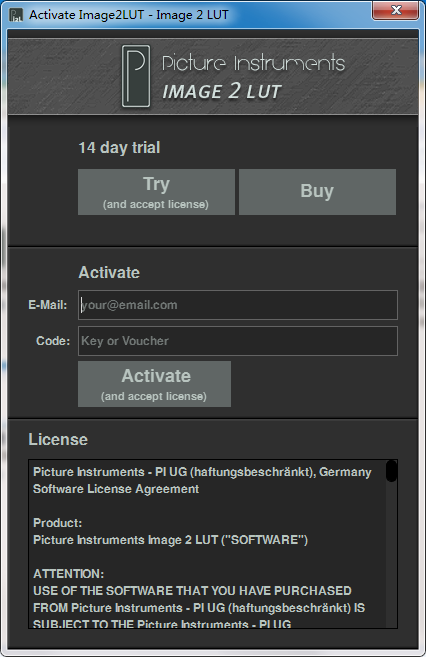Start the 14 day trial with Try

click(156, 192)
